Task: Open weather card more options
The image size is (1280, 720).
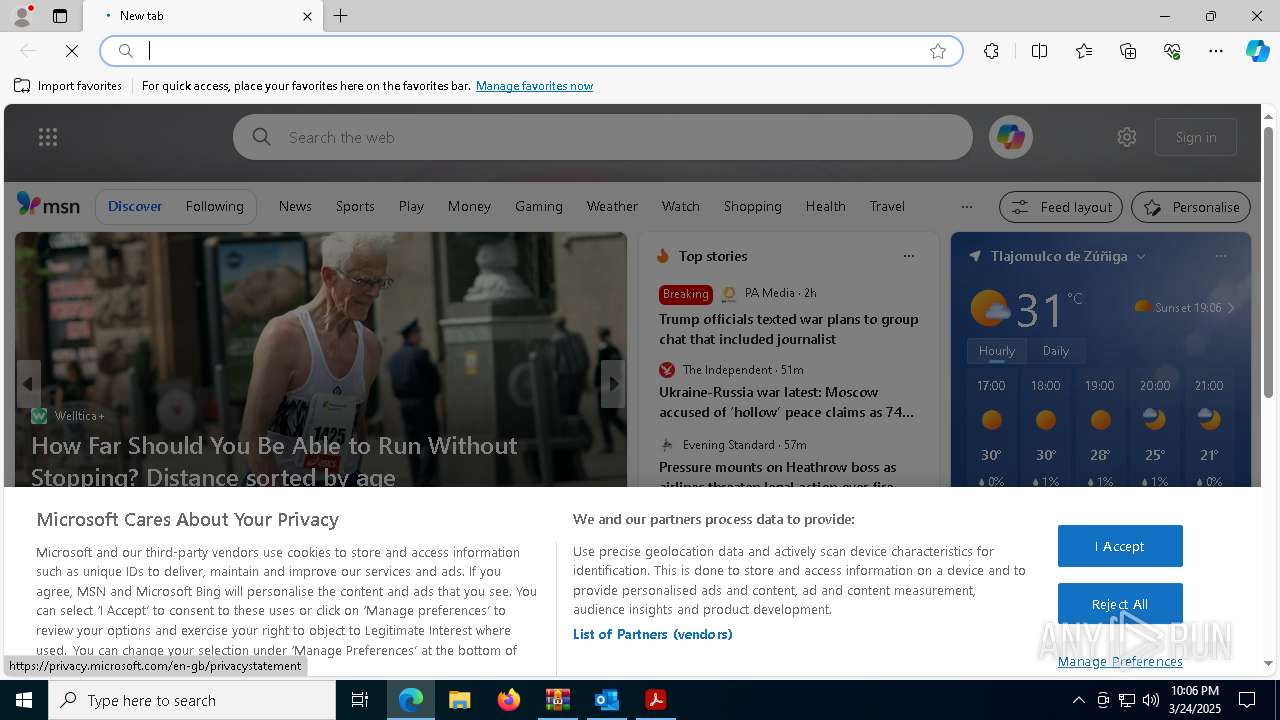Action: tap(1220, 256)
